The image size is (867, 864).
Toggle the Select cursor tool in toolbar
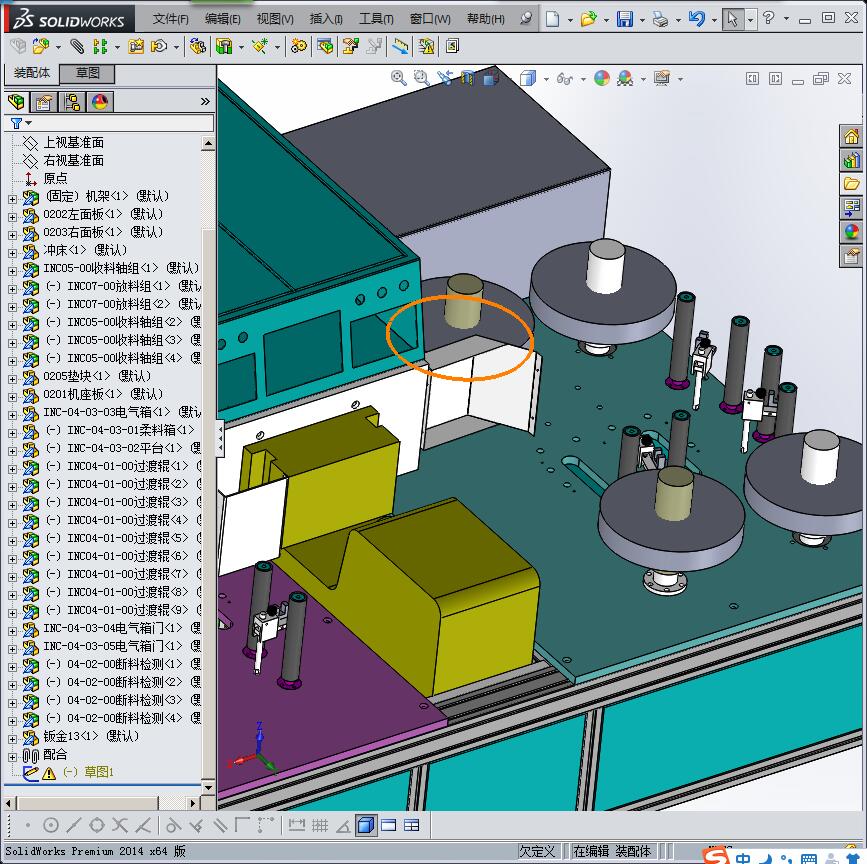click(733, 19)
